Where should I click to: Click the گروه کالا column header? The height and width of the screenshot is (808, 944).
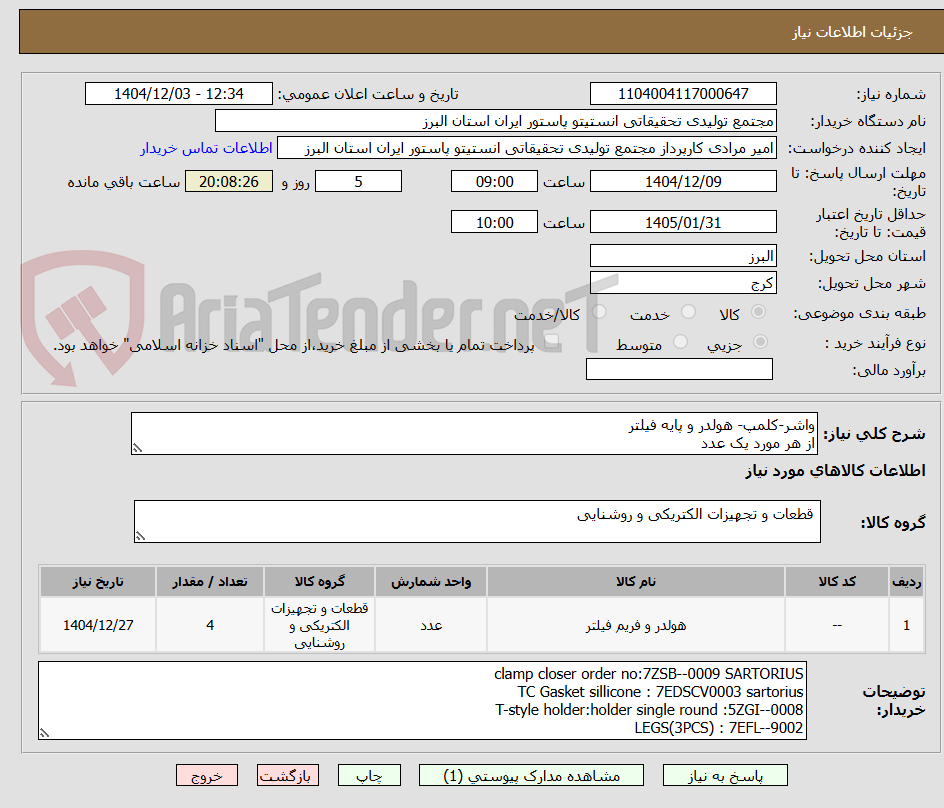coord(320,582)
